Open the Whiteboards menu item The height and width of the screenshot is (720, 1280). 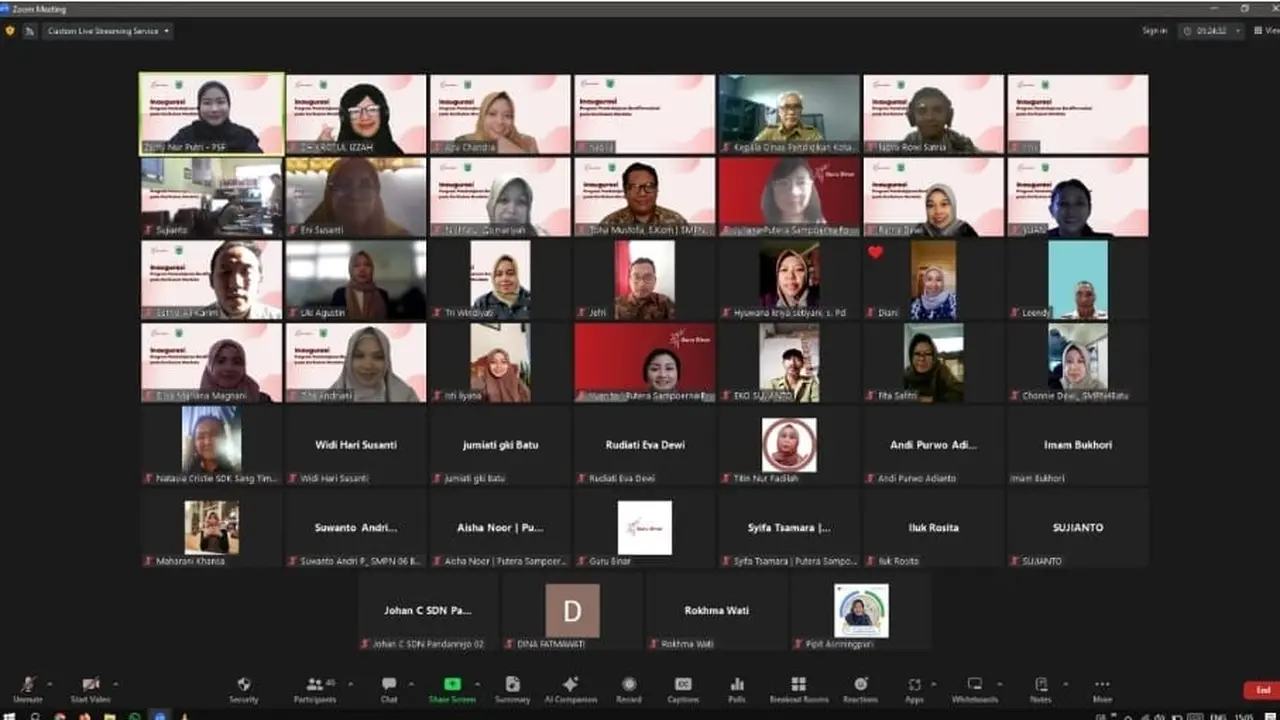[x=975, y=689]
